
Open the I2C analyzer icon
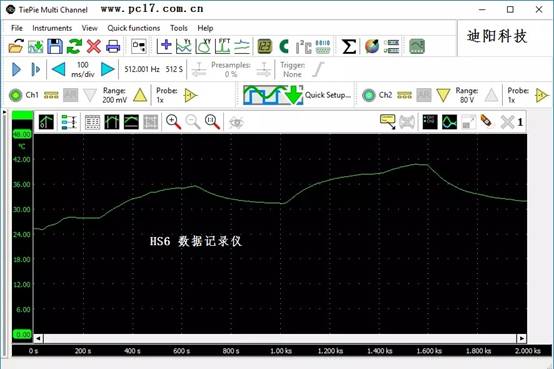[x=303, y=47]
